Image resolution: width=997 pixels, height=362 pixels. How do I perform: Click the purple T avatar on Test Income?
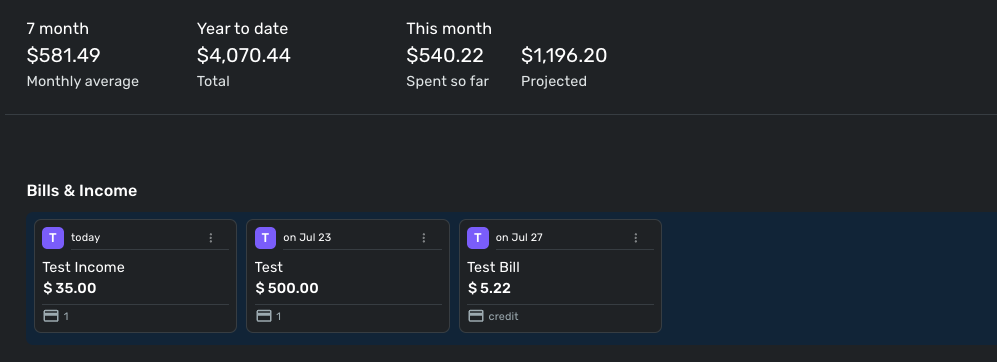[x=53, y=238]
